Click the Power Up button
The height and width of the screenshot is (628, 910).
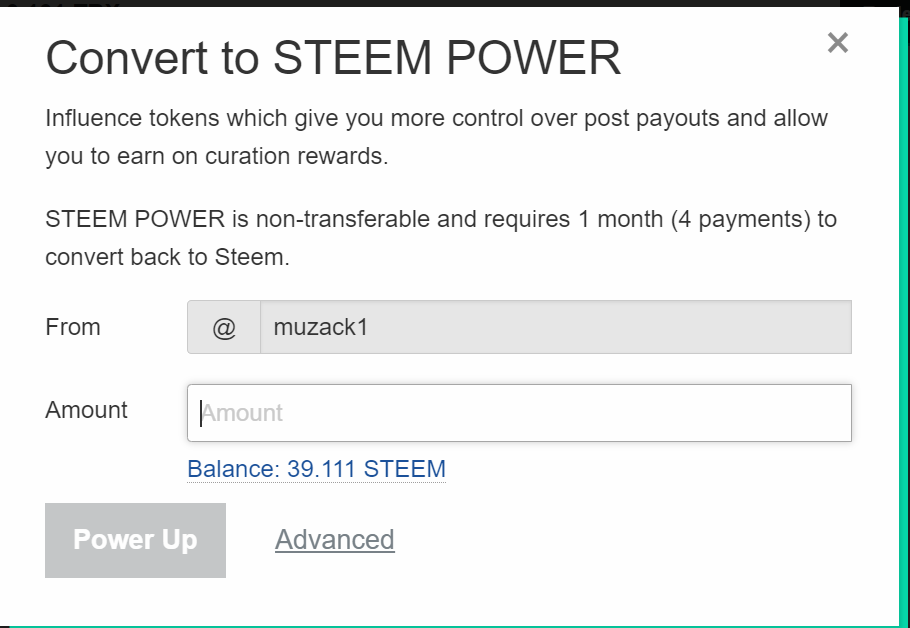[x=135, y=540]
